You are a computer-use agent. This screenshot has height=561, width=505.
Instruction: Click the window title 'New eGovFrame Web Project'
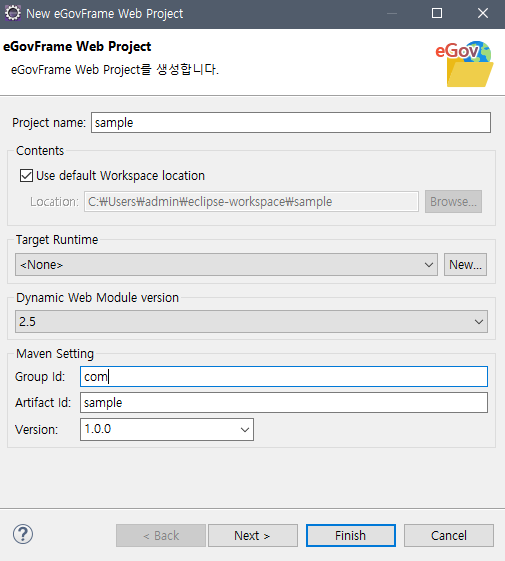[x=105, y=14]
